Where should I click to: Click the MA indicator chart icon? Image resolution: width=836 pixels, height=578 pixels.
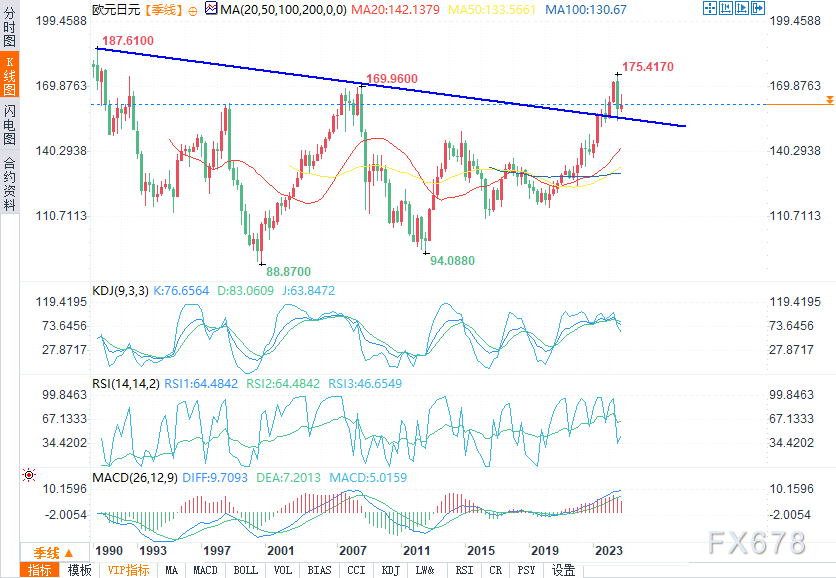[211, 9]
